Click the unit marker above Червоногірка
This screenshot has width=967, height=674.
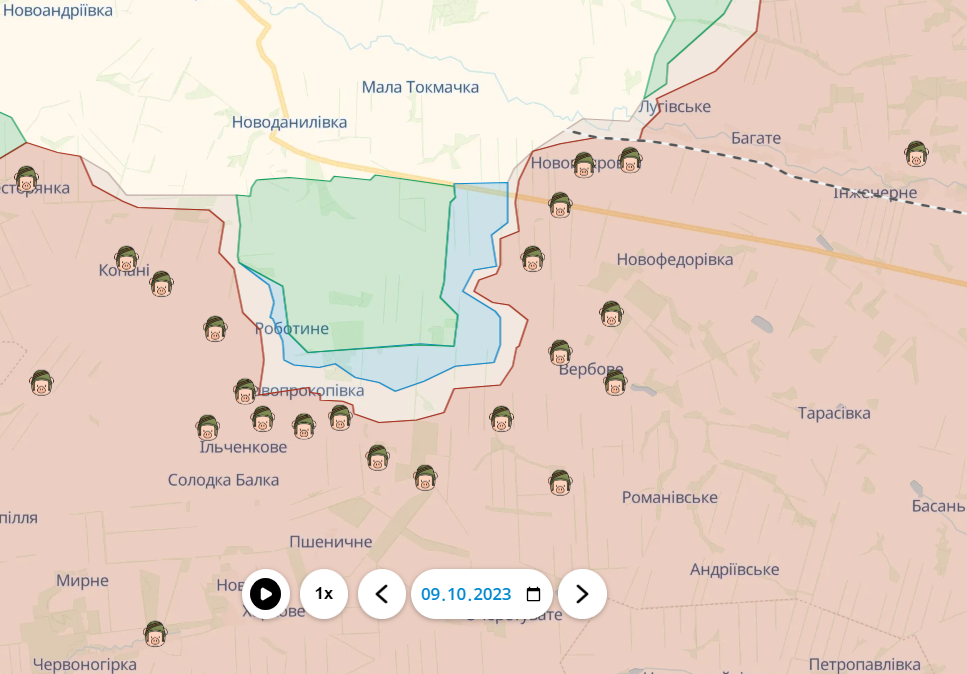(155, 634)
